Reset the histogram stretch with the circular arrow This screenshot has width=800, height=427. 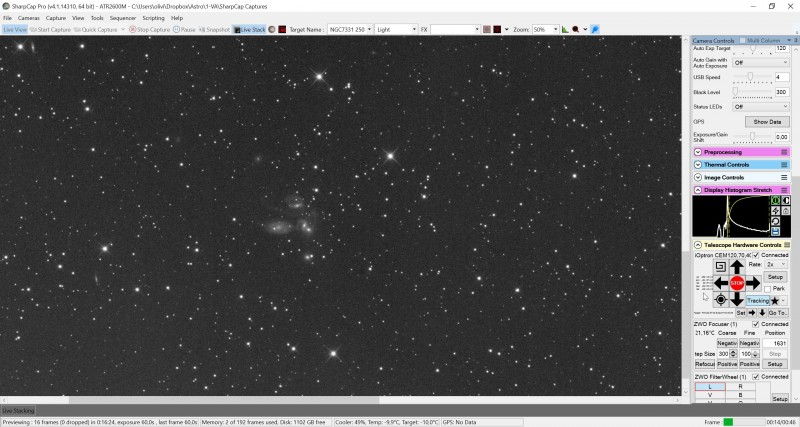click(x=775, y=221)
